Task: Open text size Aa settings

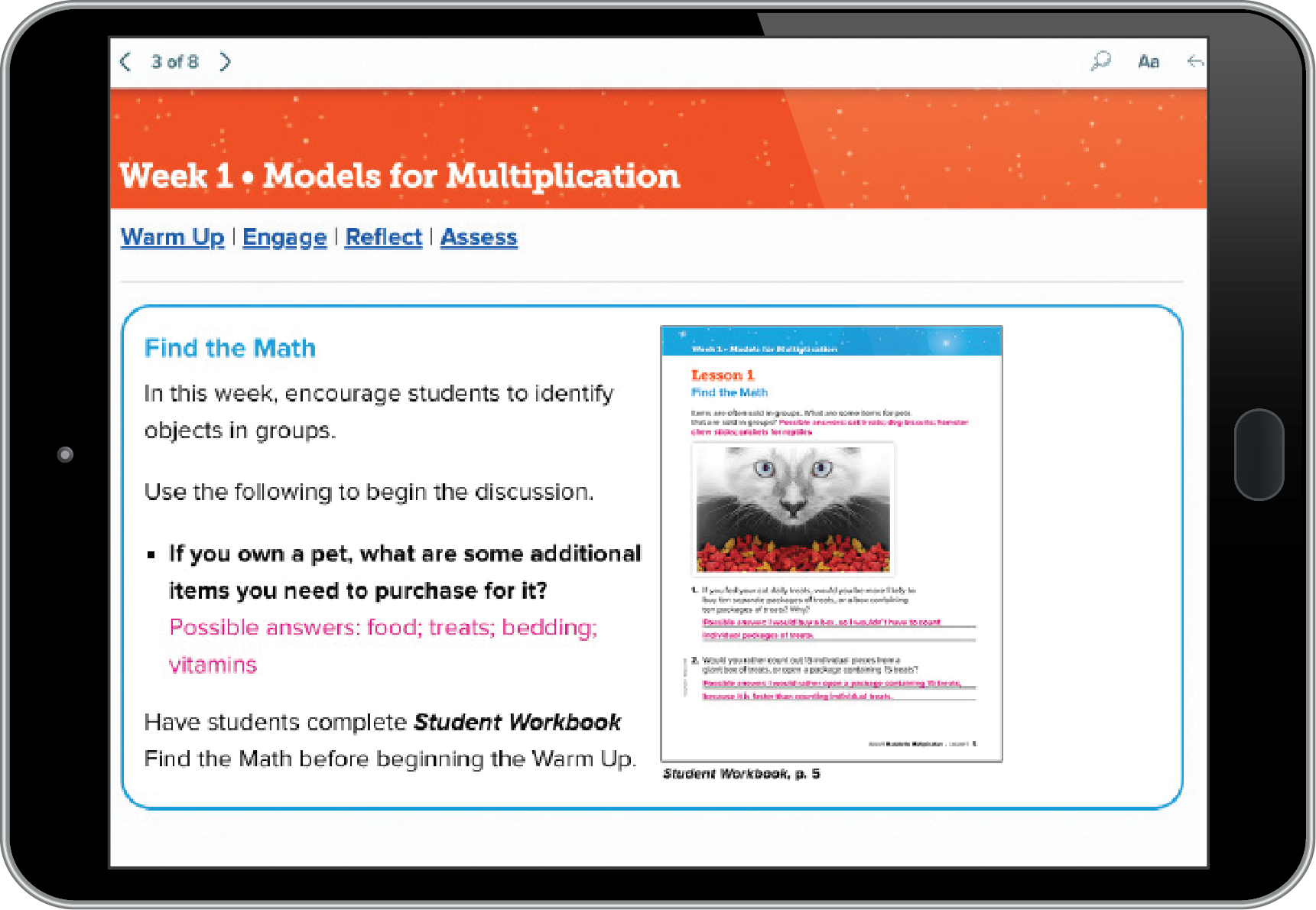Action: [x=1149, y=62]
